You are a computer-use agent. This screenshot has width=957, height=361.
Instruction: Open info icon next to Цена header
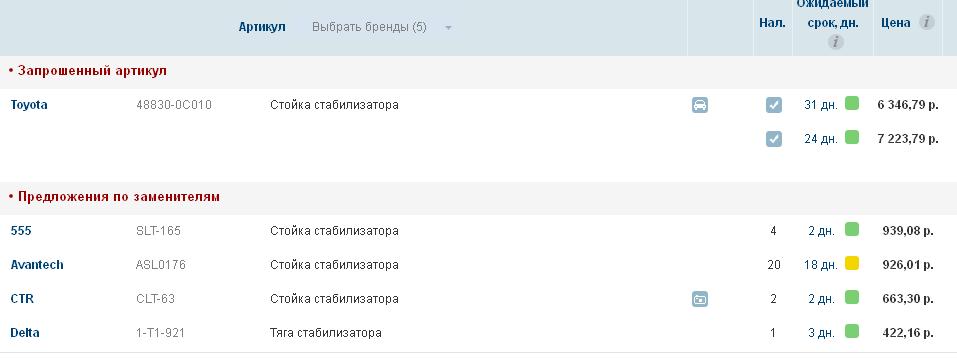(926, 23)
